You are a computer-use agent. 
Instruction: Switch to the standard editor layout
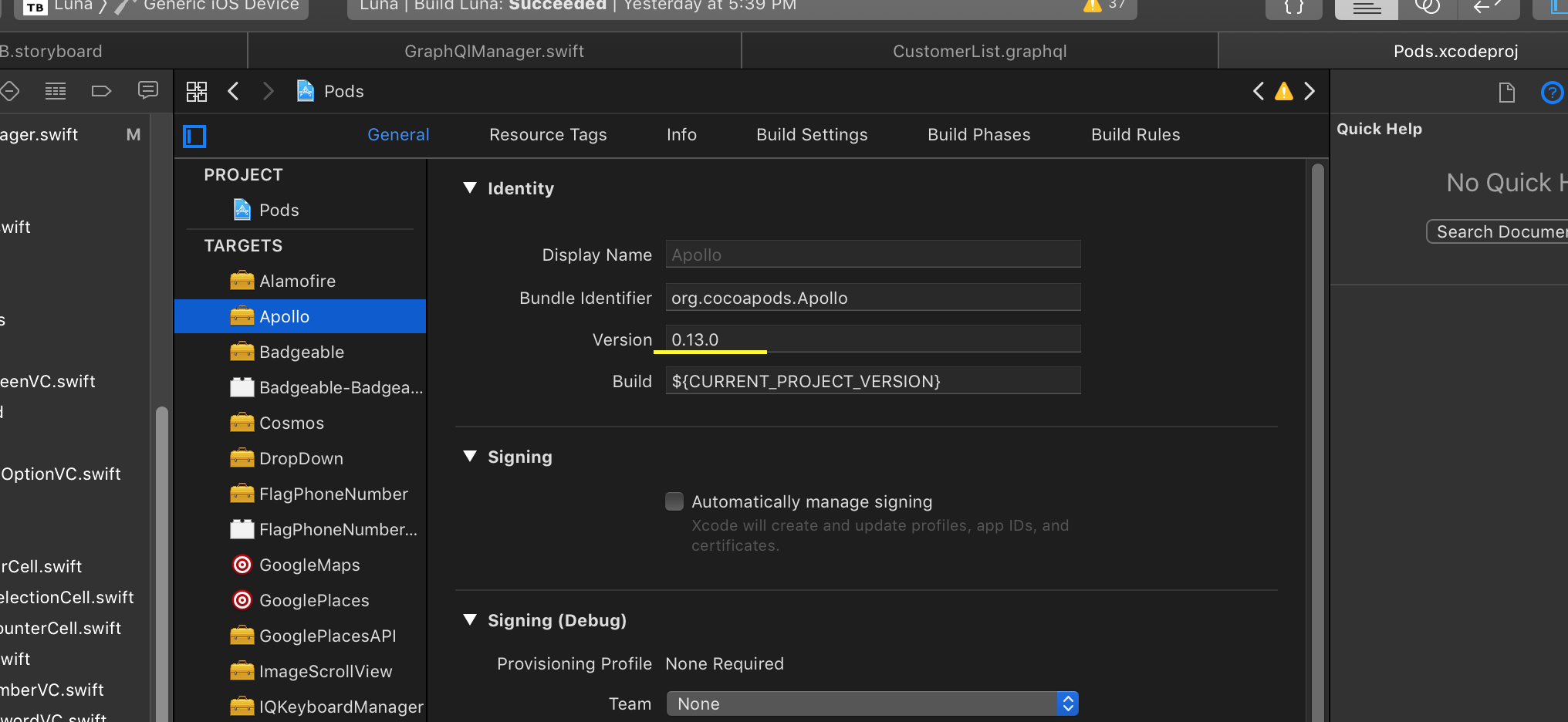[x=1367, y=7]
